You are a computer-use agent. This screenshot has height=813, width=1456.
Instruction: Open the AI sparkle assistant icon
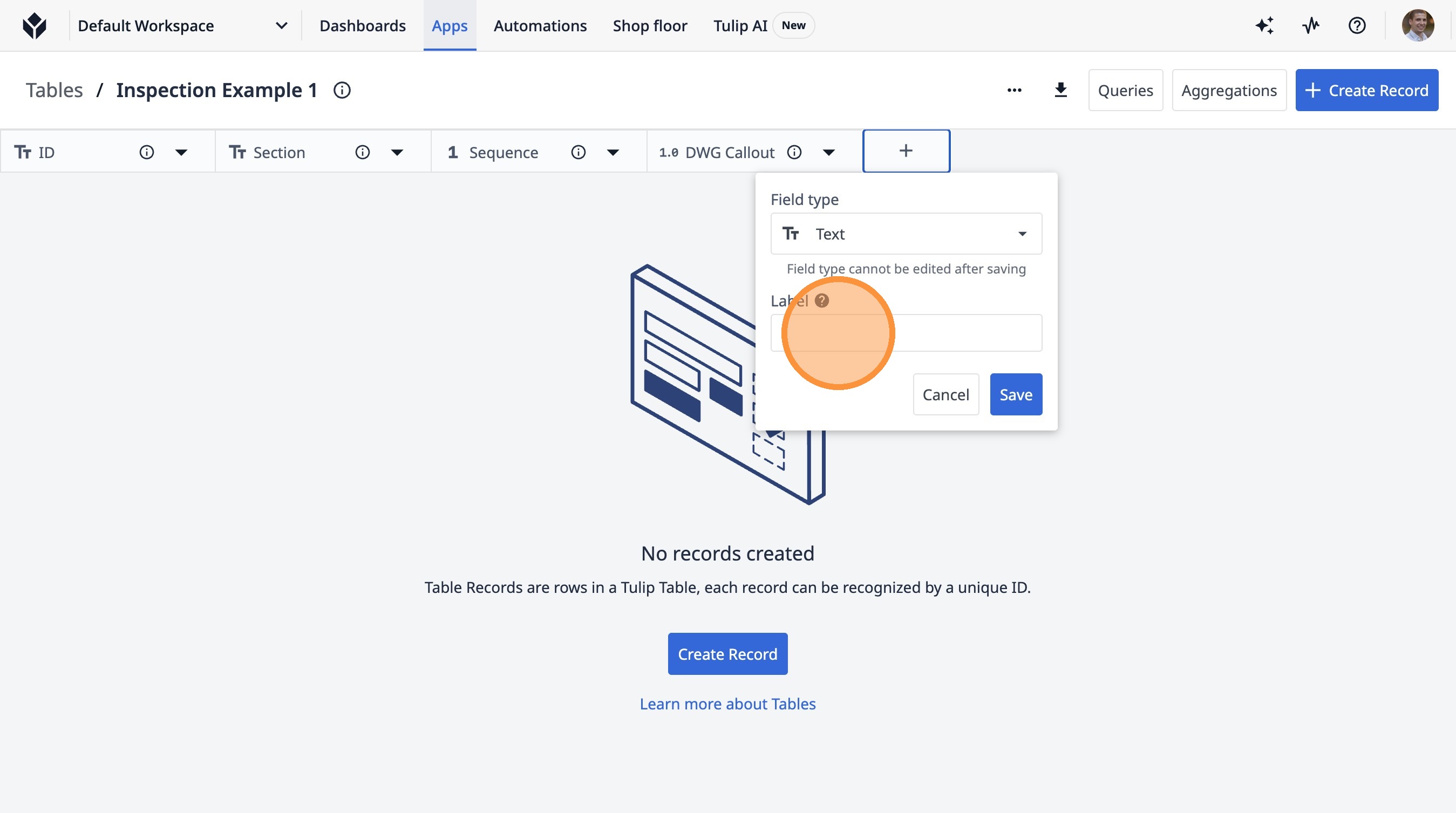(x=1264, y=26)
